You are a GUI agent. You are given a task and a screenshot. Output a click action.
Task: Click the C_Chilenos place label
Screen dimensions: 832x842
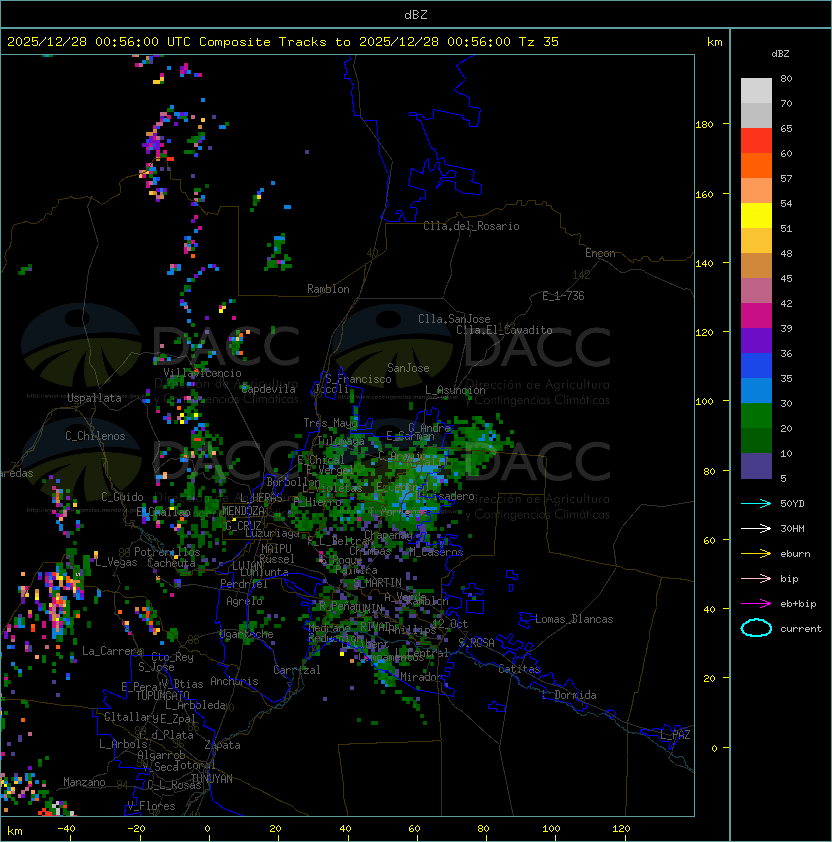click(x=95, y=436)
